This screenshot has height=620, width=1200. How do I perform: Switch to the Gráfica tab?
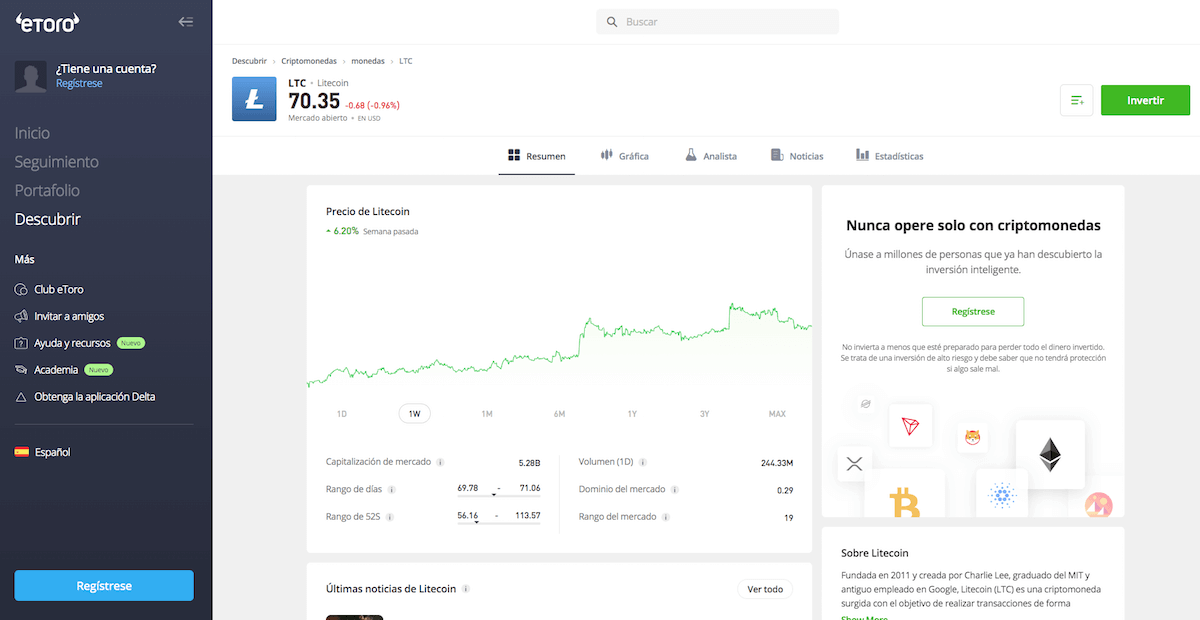(x=624, y=155)
